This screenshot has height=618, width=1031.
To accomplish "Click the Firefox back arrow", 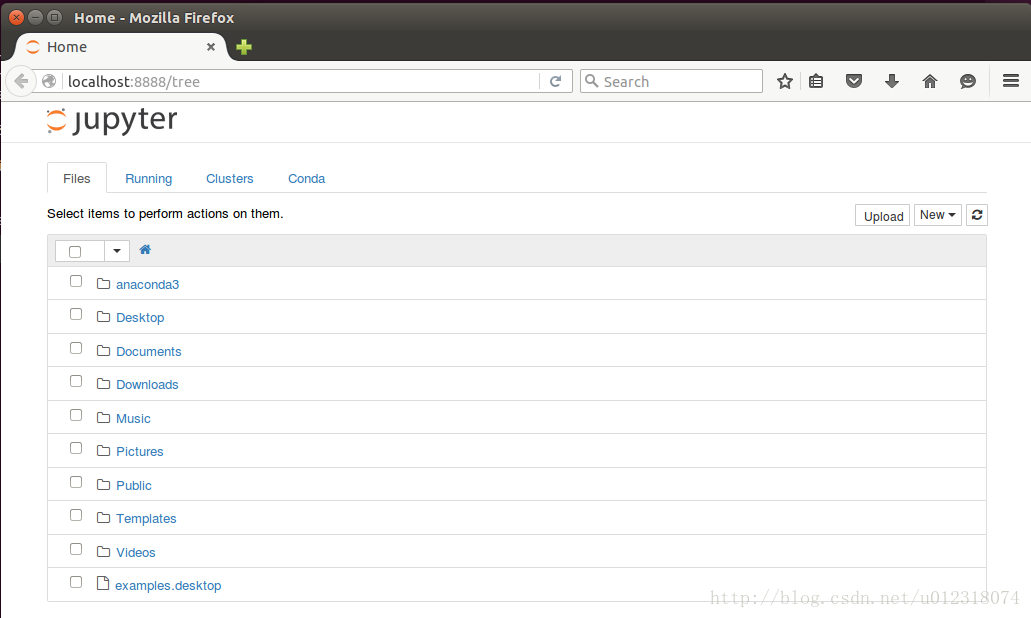I will [x=21, y=82].
